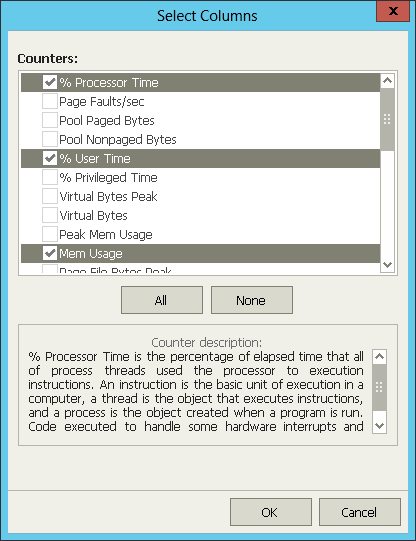Screen dimensions: 416x541
Task: Cancel the Select Columns dialog
Action: click(360, 512)
